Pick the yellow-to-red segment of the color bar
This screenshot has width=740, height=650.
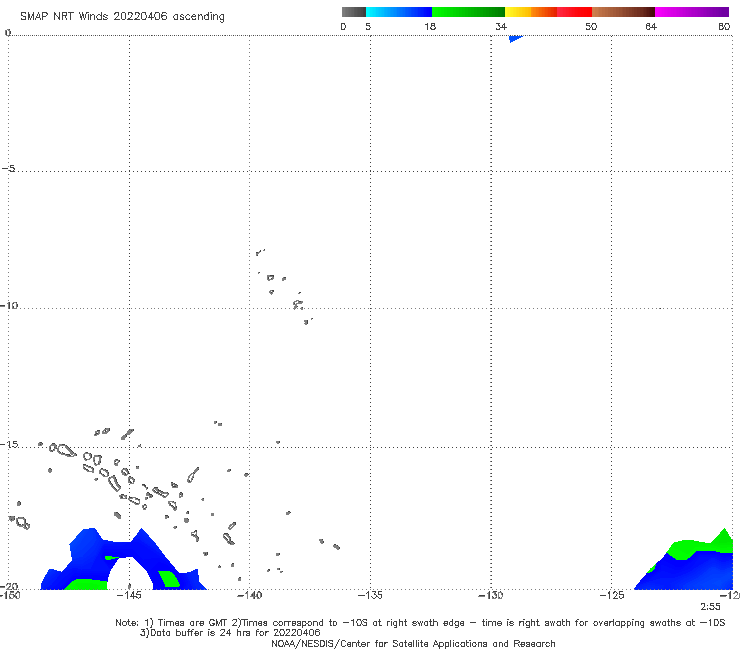coord(548,12)
